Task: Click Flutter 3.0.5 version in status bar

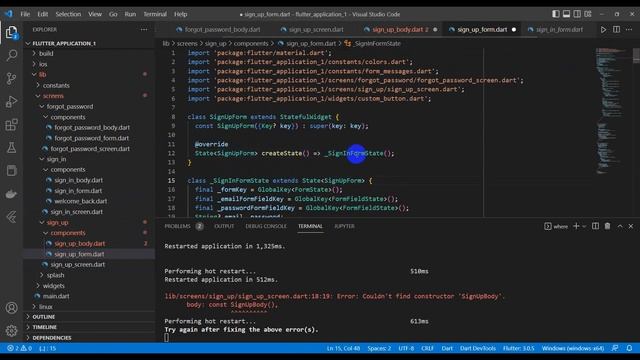Action: click(x=518, y=348)
